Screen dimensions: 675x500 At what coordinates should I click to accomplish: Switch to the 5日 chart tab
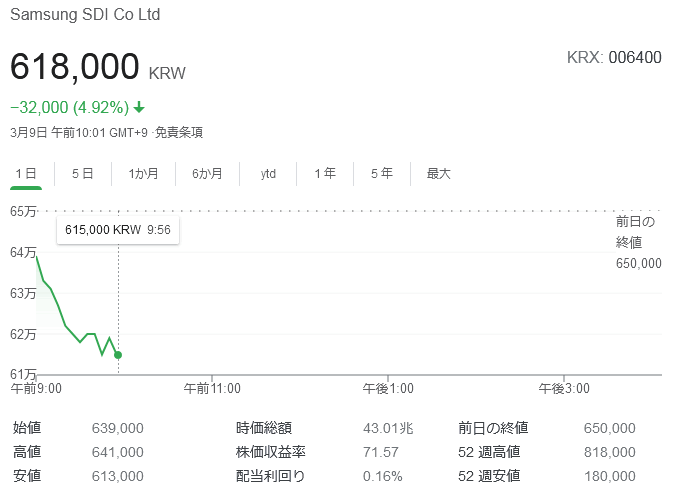82,174
